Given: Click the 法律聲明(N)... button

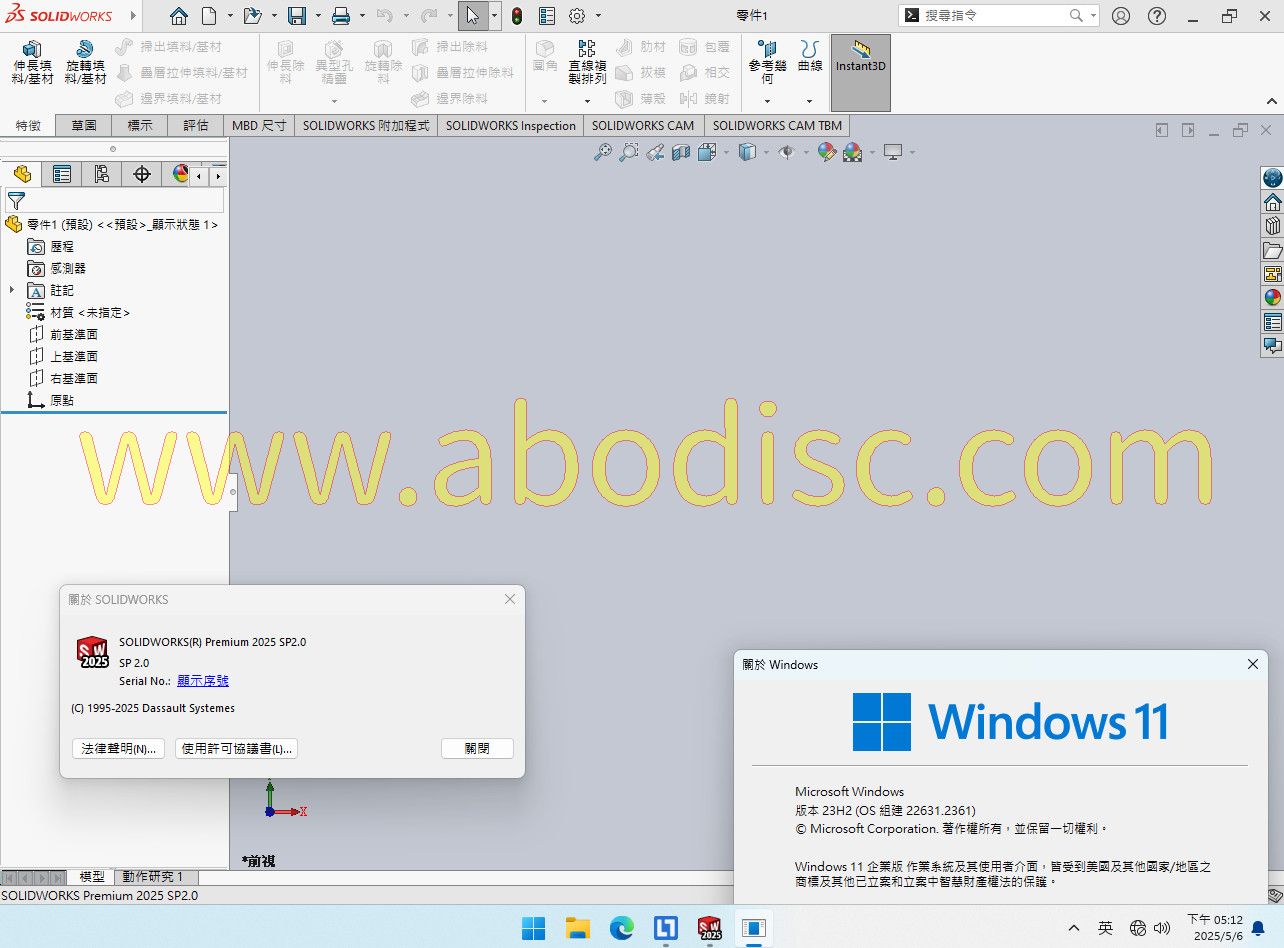Looking at the screenshot, I should [118, 749].
